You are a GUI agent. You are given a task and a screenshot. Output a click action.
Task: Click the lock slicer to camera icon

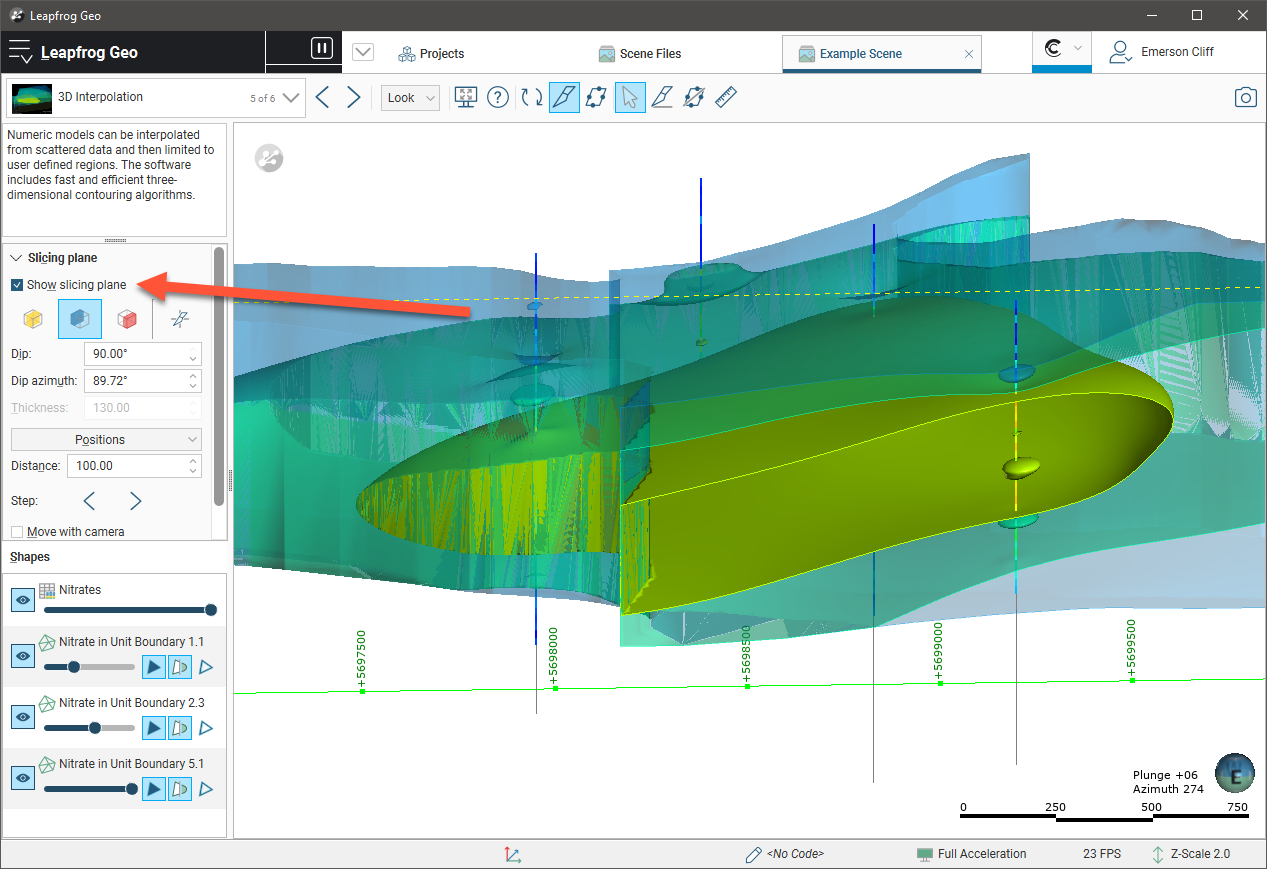pos(179,319)
